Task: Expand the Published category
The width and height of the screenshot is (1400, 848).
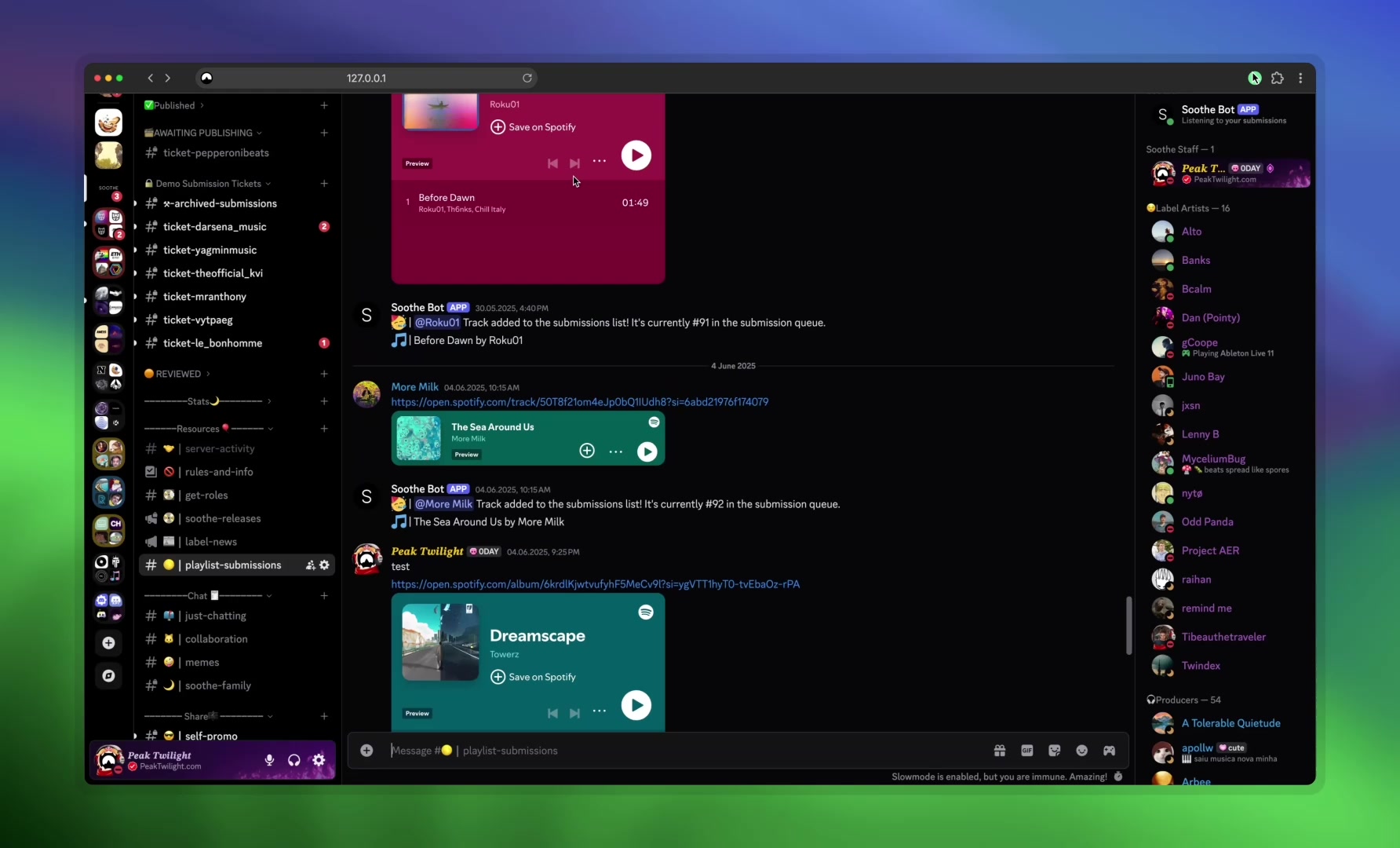Action: click(174, 105)
